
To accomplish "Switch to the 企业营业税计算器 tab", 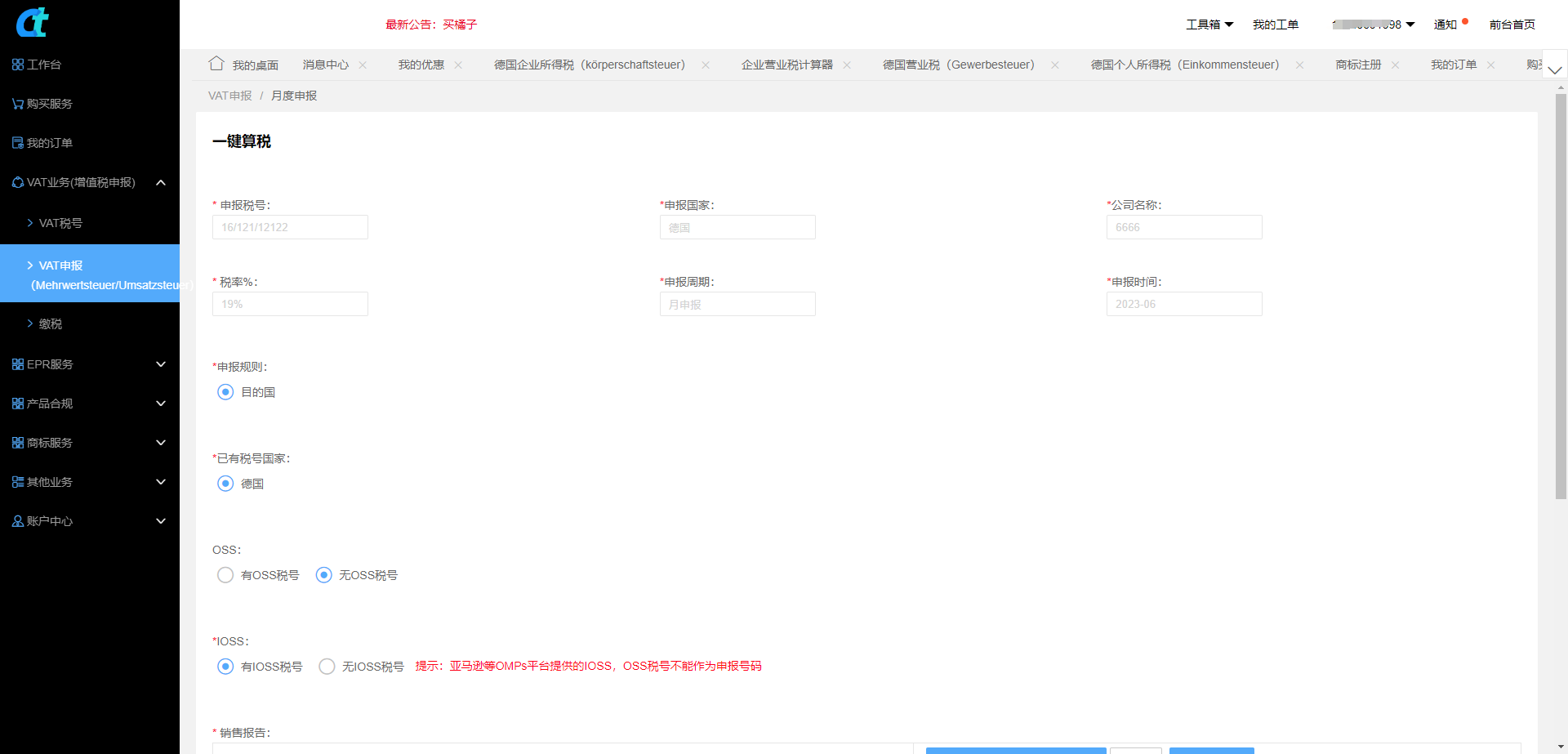I will (x=787, y=65).
